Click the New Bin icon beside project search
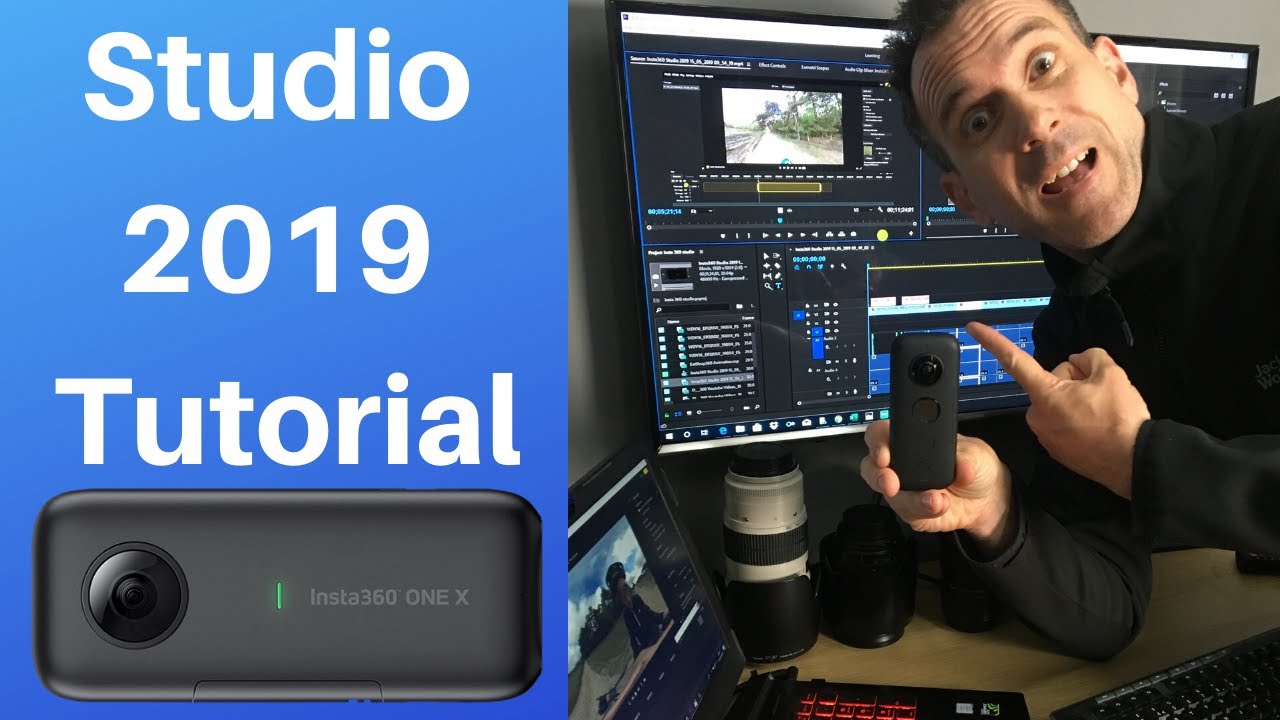Viewport: 1280px width, 720px height. (739, 306)
